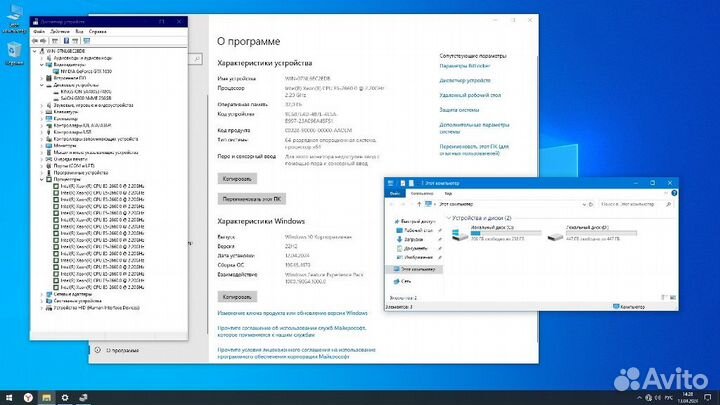Viewport: 720px width, 405px height.
Task: Open the Explorer address bar history dropdown
Action: (584, 204)
